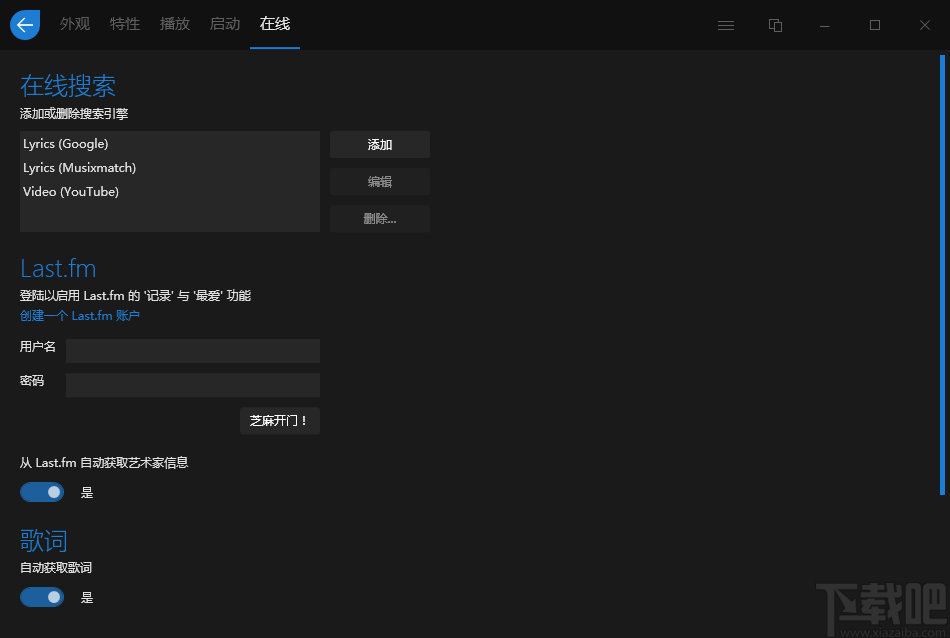Select Lyrics (Musixmatch) search engine
950x638 pixels.
point(170,168)
